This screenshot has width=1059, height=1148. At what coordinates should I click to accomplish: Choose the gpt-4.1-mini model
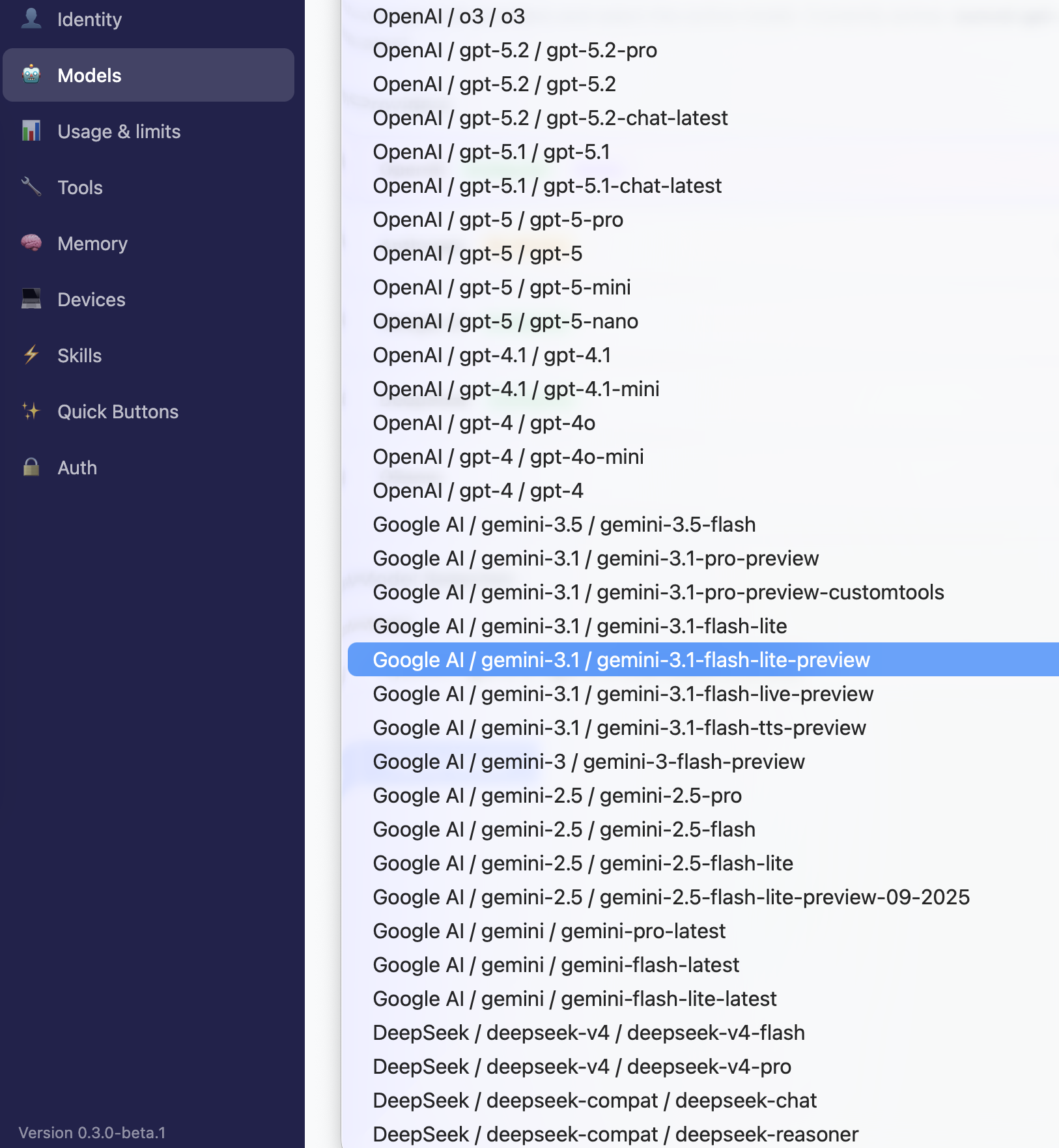pyautogui.click(x=703, y=389)
